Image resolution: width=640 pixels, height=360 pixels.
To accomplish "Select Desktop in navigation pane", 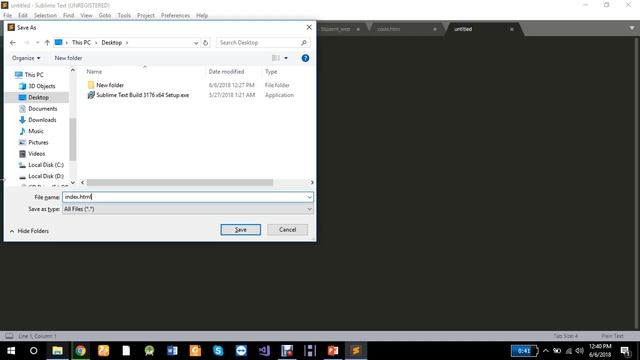I will coord(38,97).
